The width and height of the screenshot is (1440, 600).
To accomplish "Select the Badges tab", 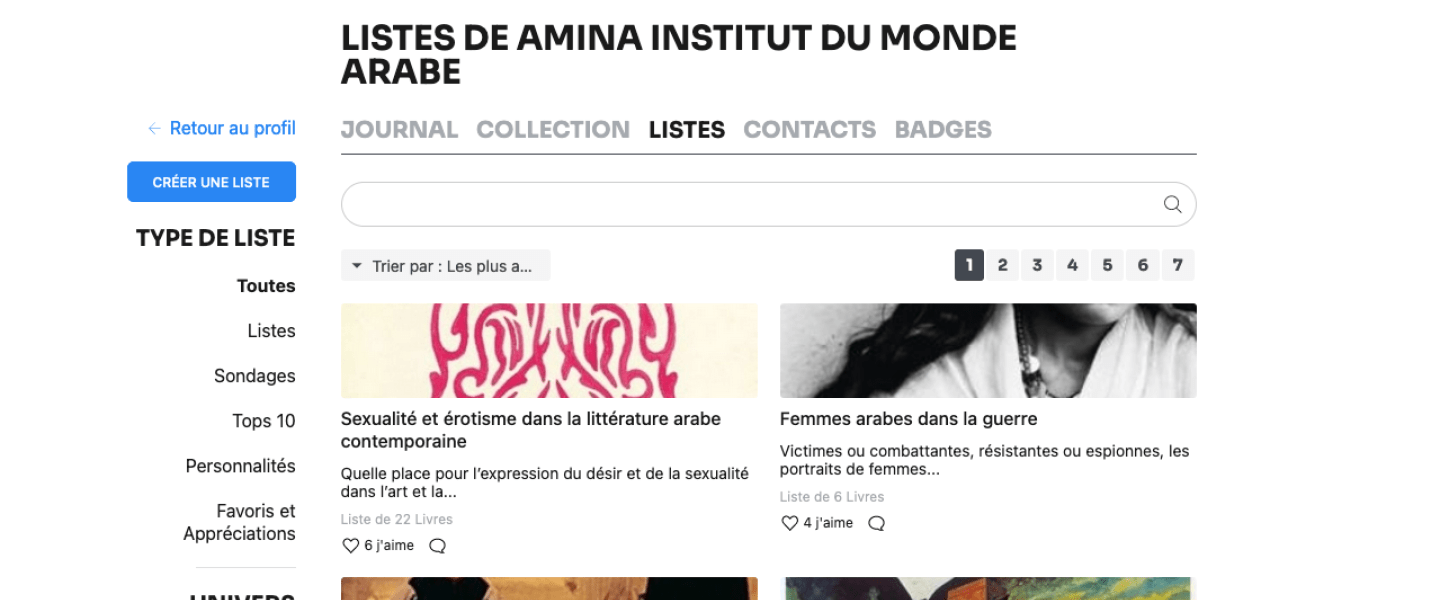I will pos(943,129).
